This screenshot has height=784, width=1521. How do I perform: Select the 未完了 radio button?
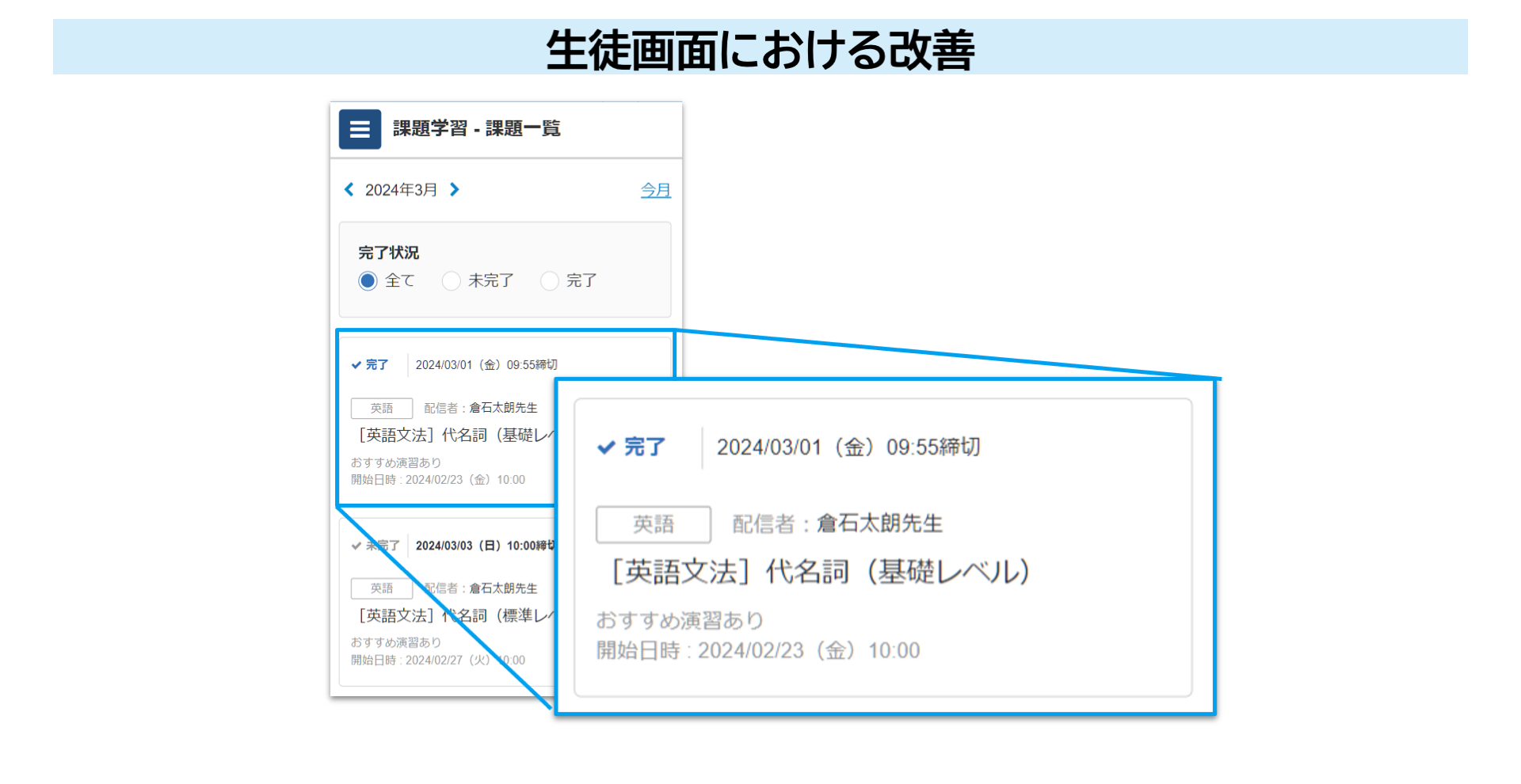452,281
